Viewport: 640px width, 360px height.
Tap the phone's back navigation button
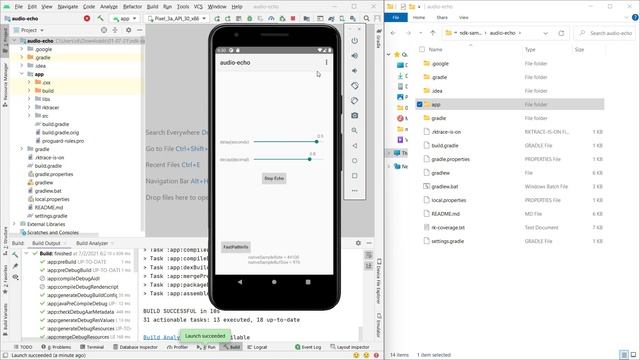[240, 282]
